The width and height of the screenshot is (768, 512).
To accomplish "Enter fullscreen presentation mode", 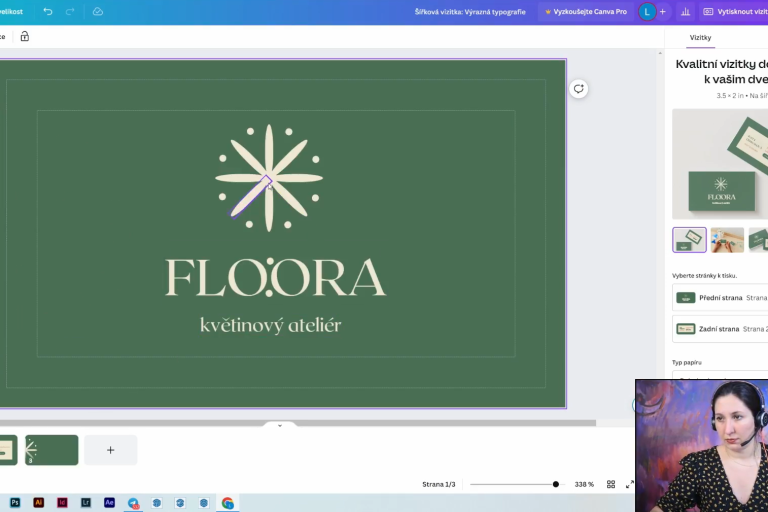I will (630, 484).
